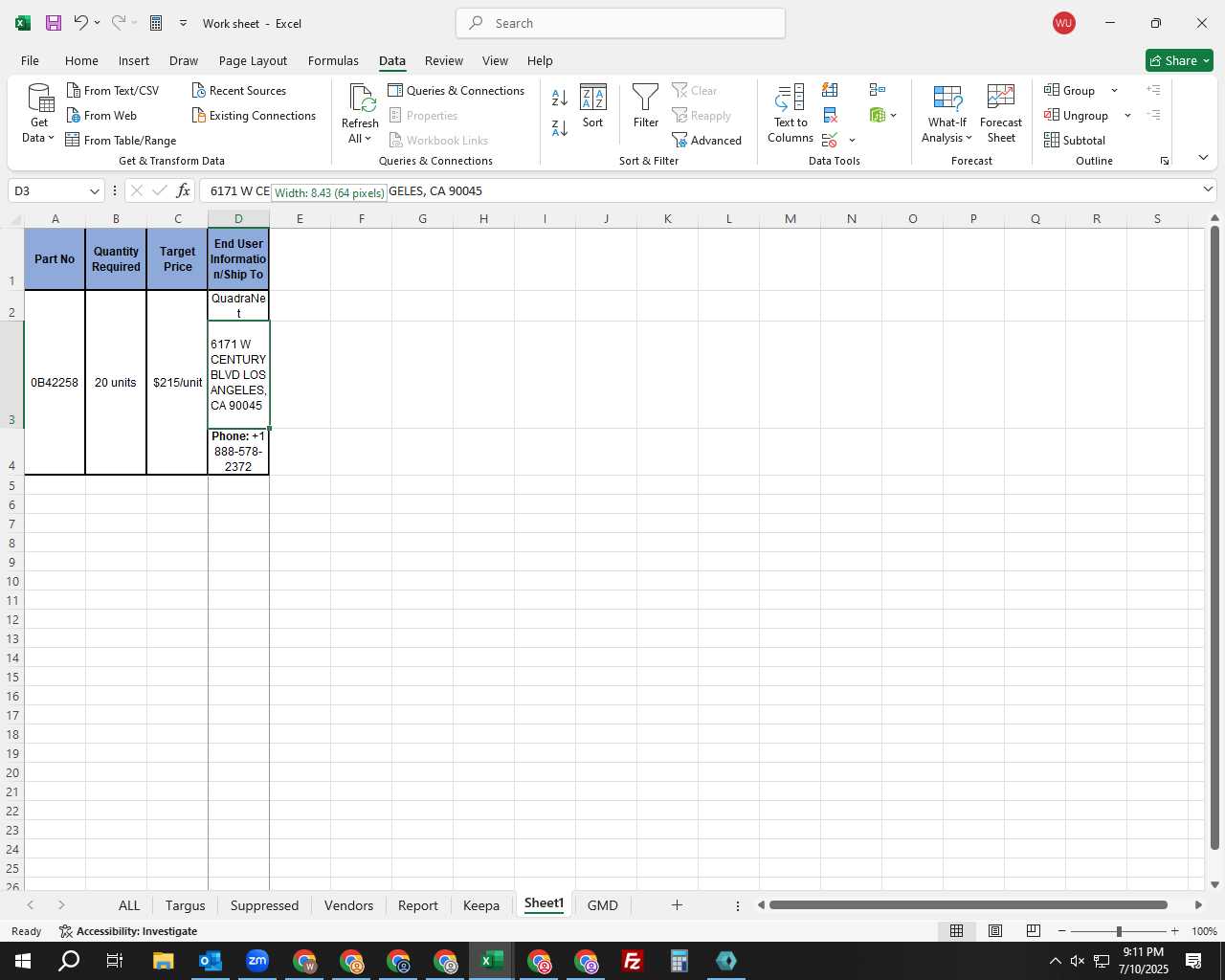Click the Group button
This screenshot has height=980, width=1225.
1070,90
